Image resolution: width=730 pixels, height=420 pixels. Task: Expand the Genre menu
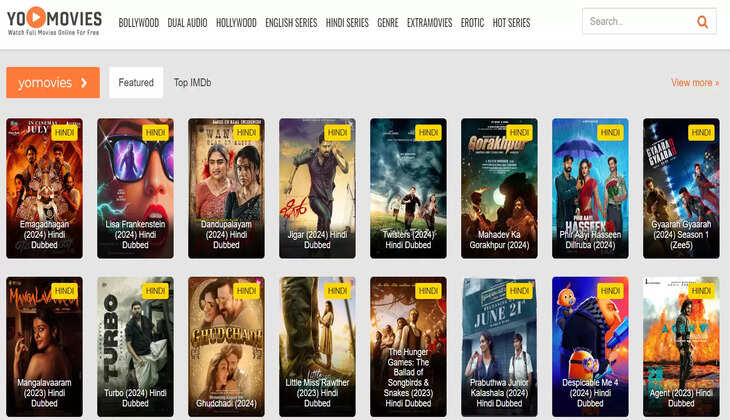[x=387, y=23]
